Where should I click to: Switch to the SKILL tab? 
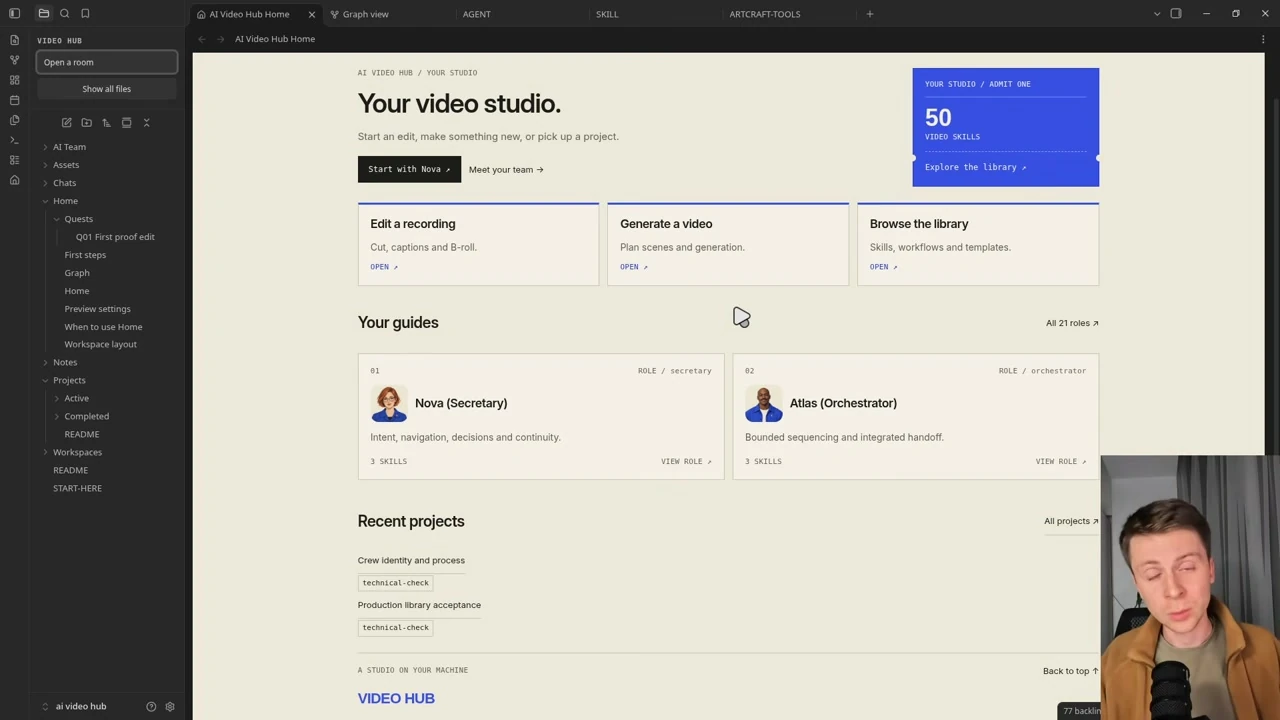607,14
